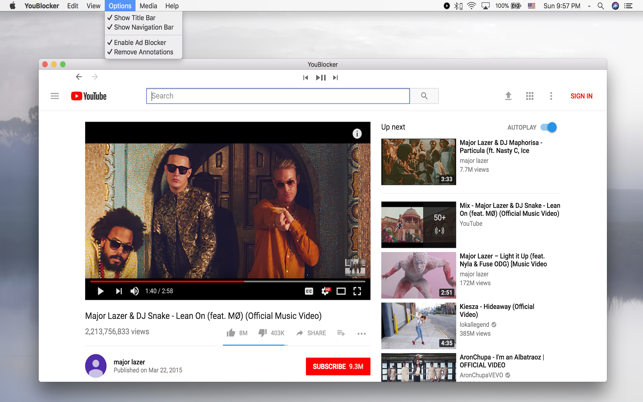
Task: Open player settings gear icon
Action: [x=326, y=291]
